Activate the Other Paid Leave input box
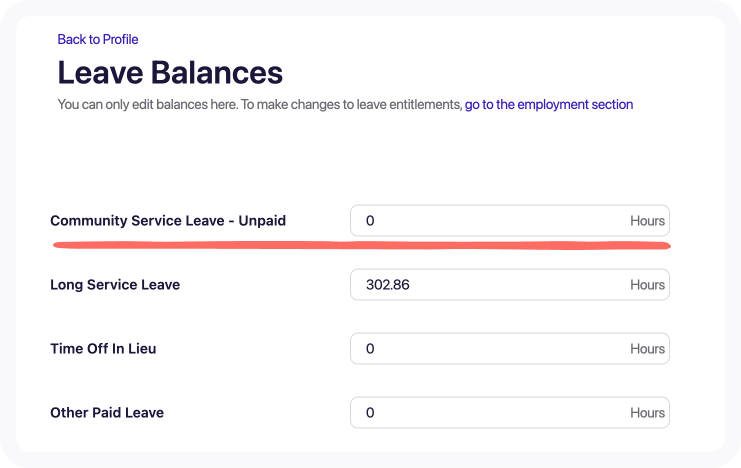The width and height of the screenshot is (741, 468). 510,412
